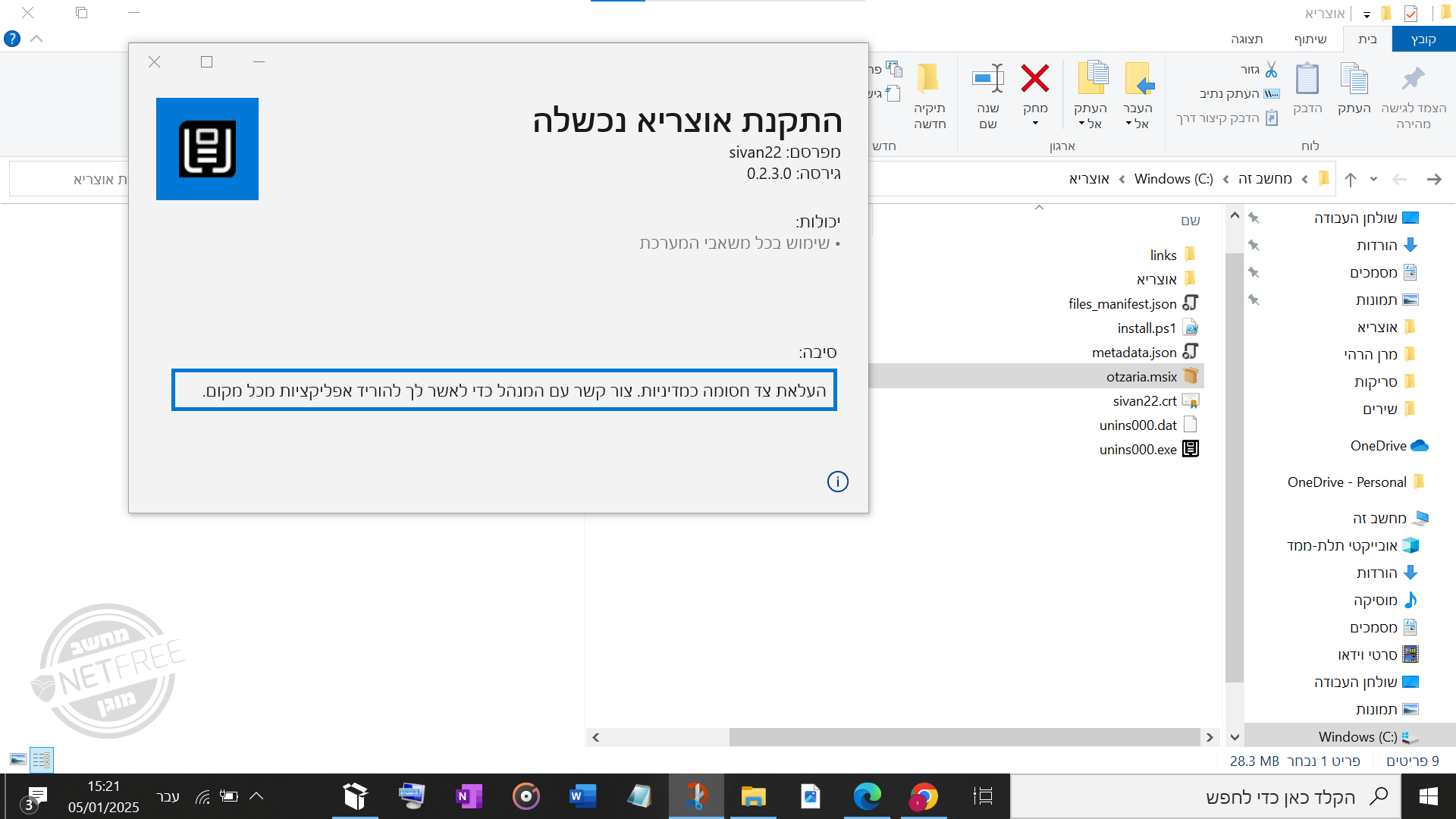The height and width of the screenshot is (819, 1456).
Task: Switch to the Share (שיתוף) ribbon tab
Action: coord(1310,39)
